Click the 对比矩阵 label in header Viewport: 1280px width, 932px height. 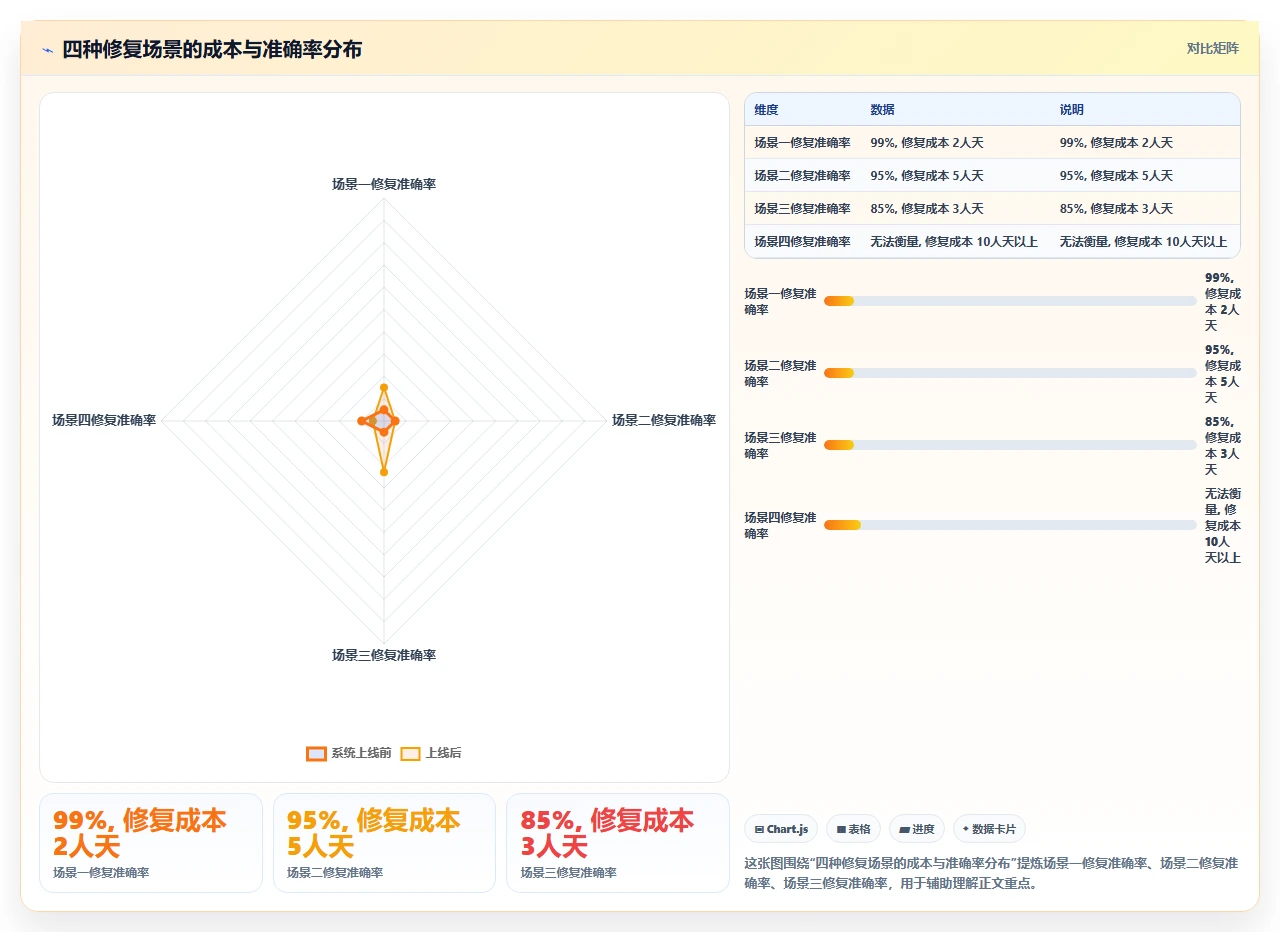click(x=1212, y=48)
